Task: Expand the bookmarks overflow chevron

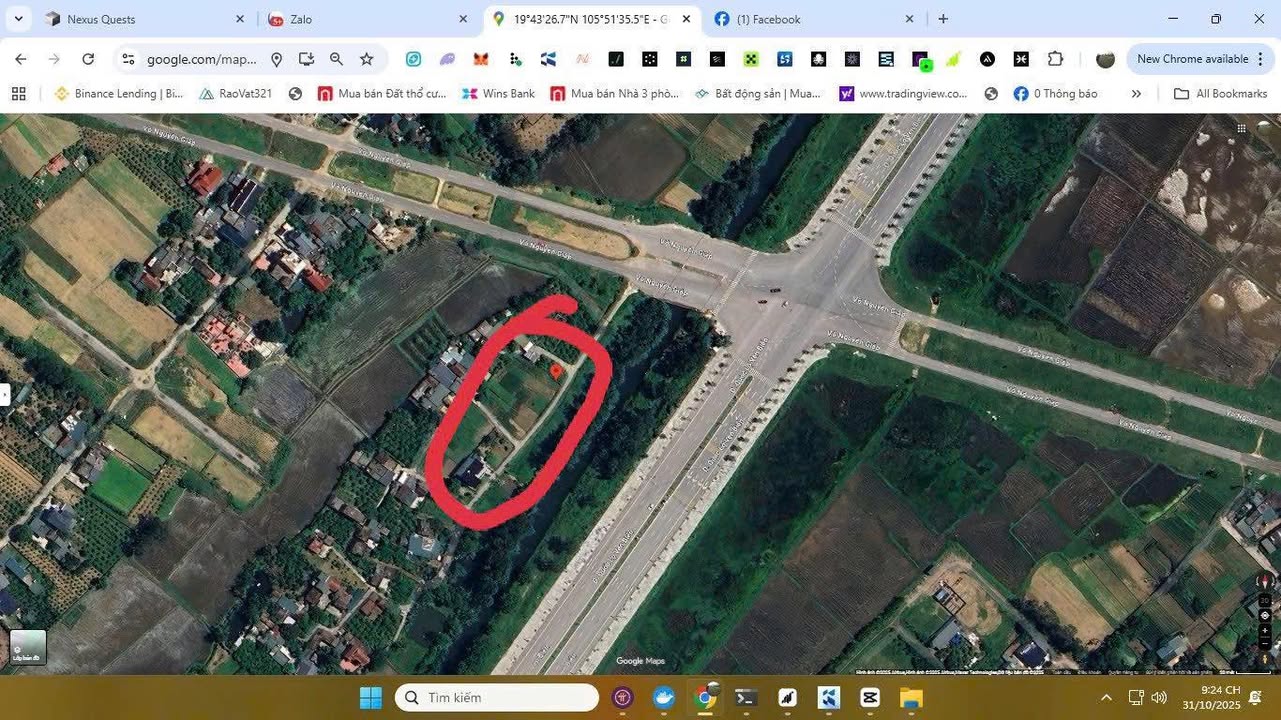Action: (x=1136, y=93)
